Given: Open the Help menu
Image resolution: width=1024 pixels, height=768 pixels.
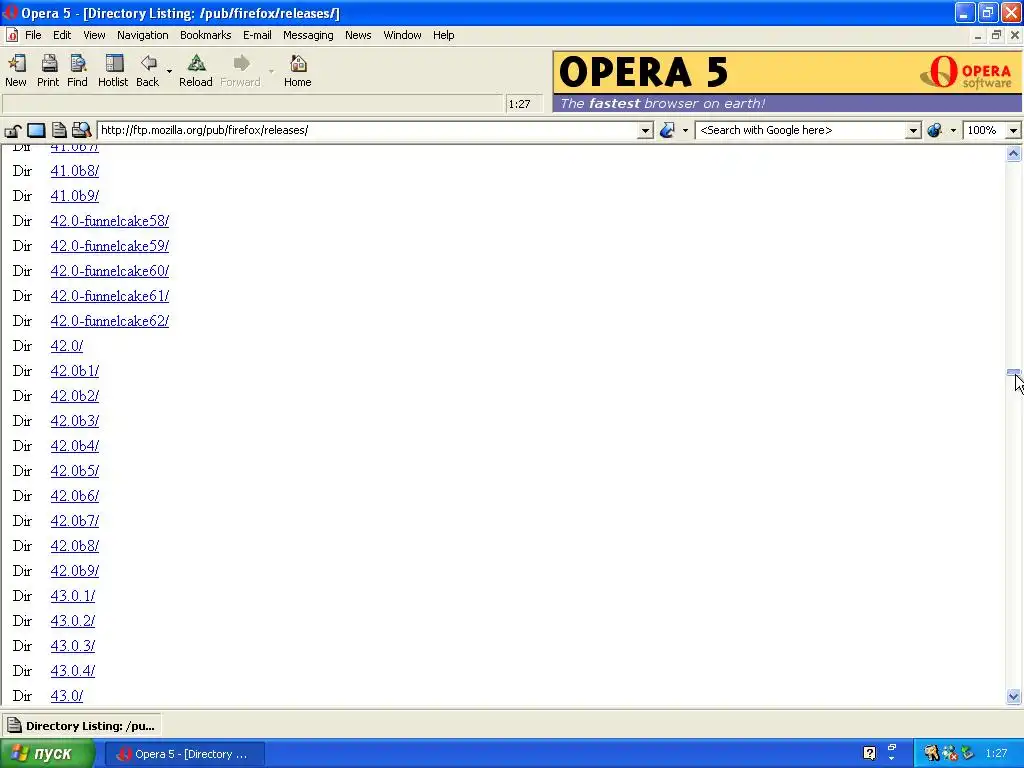Looking at the screenshot, I should [x=443, y=35].
